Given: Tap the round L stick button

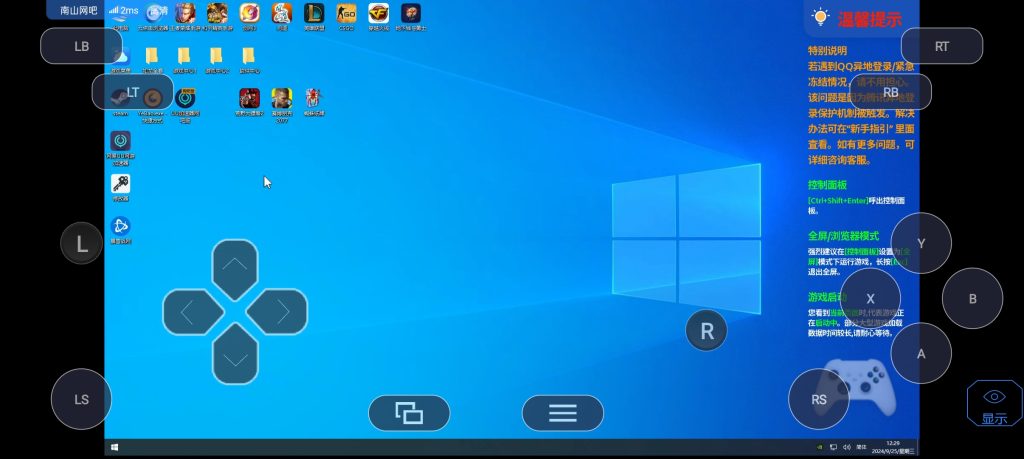Looking at the screenshot, I should click(82, 244).
